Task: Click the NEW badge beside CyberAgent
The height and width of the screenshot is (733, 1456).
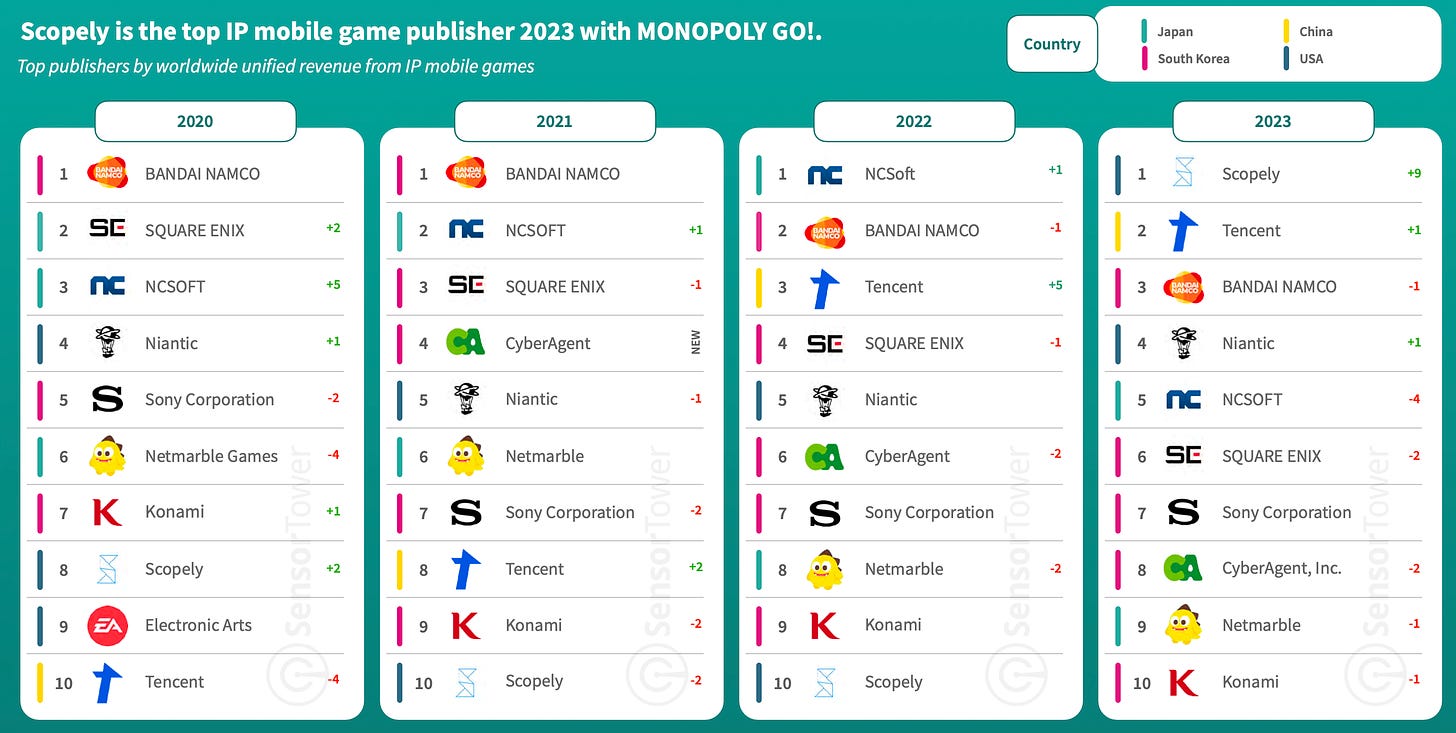Action: [x=696, y=343]
